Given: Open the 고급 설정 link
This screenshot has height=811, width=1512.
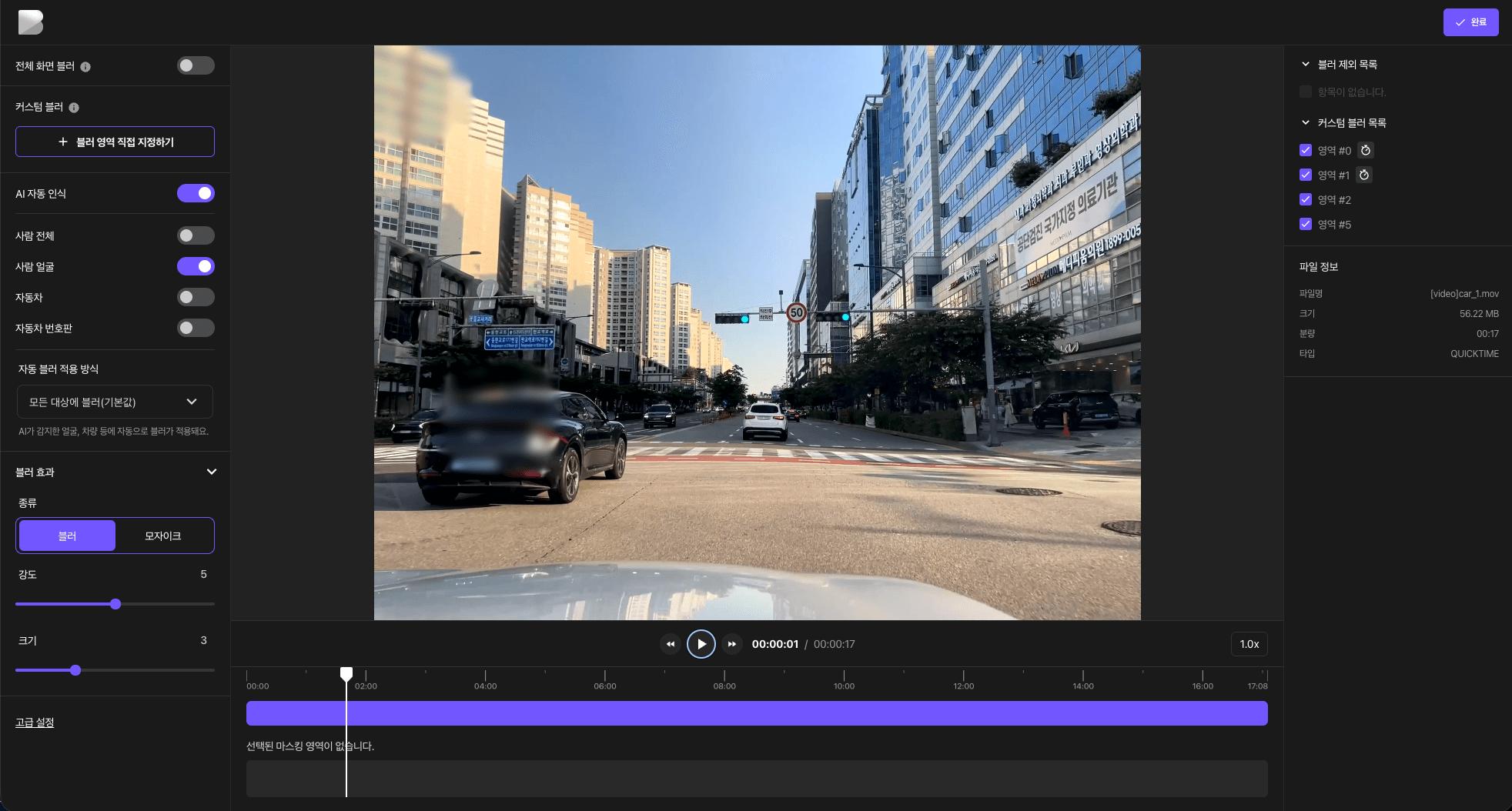Looking at the screenshot, I should coord(35,723).
